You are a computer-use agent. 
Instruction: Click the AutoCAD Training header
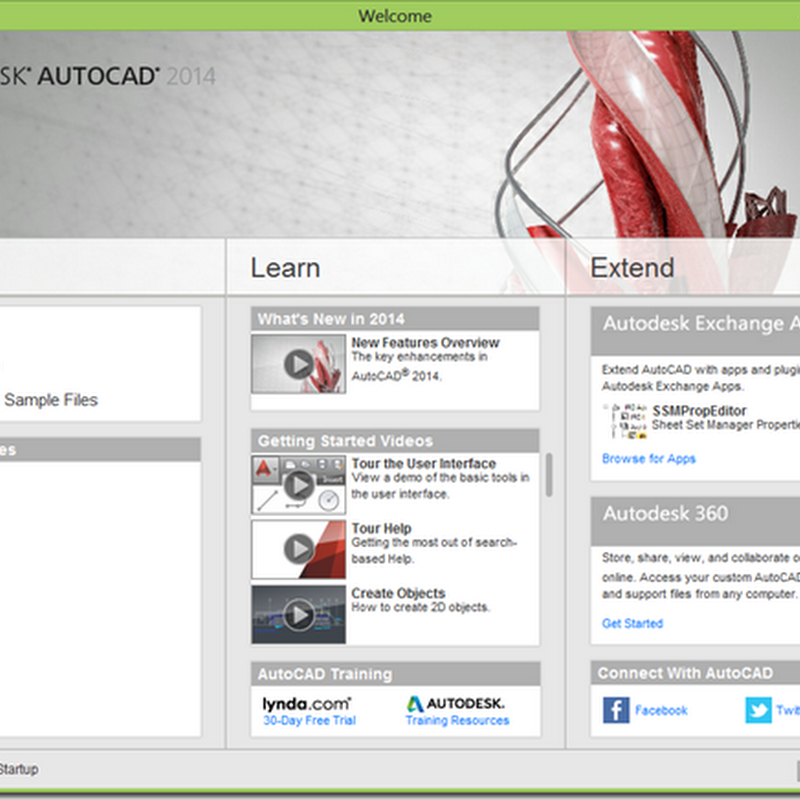395,674
